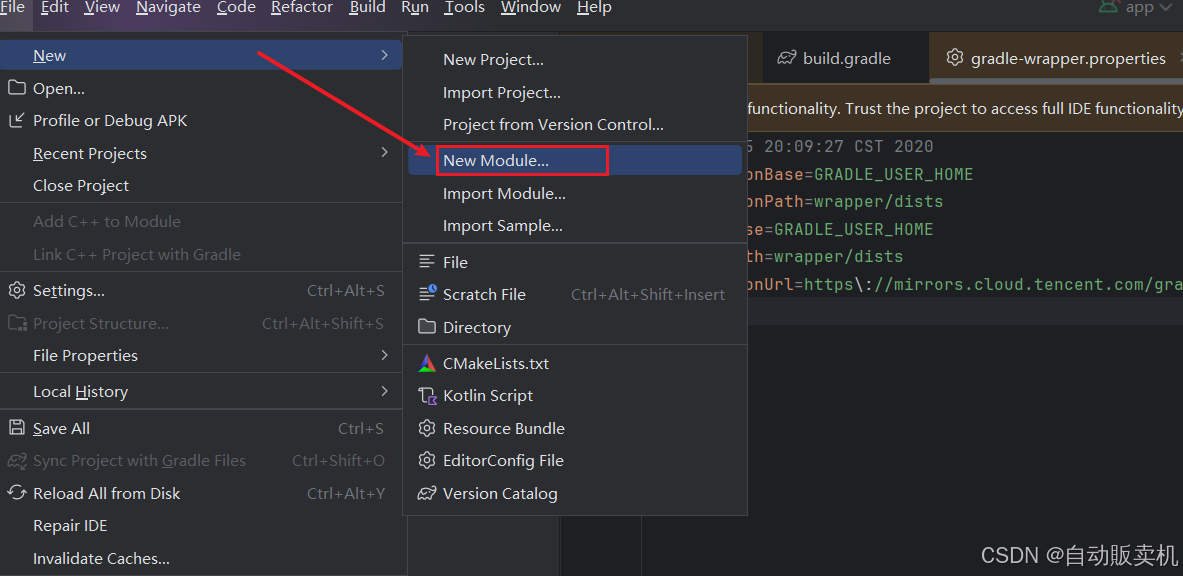Click the gear icon on gradle-wrapper.properties tab
Image resolution: width=1183 pixels, height=576 pixels.
click(955, 58)
